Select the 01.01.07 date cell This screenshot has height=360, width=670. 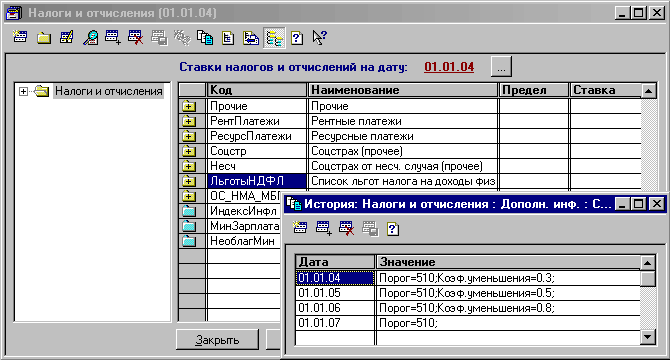pos(335,323)
